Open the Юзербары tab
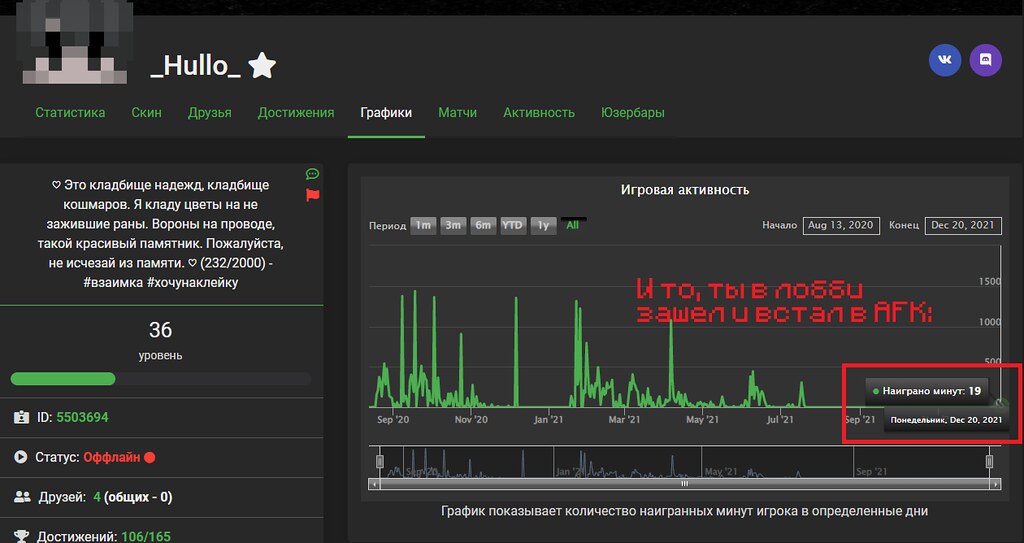Image resolution: width=1024 pixels, height=543 pixels. point(632,113)
